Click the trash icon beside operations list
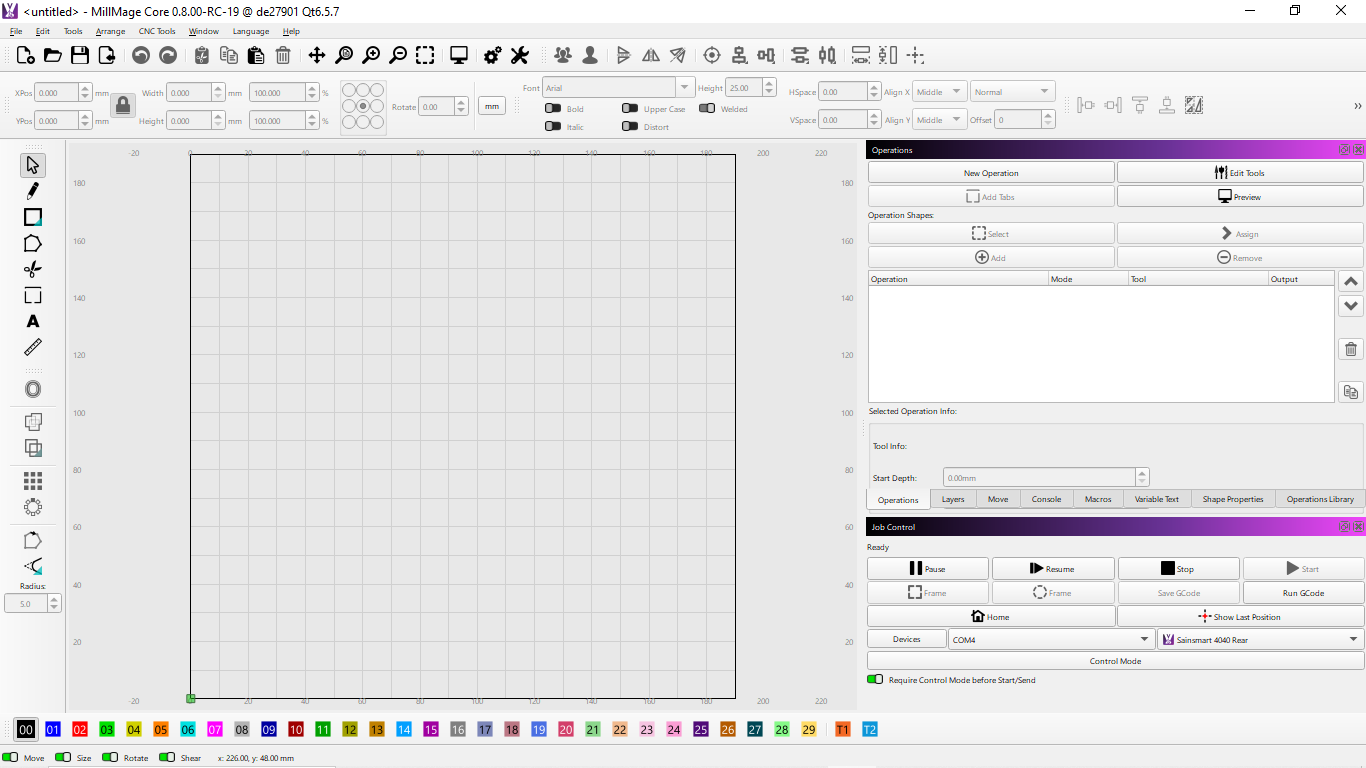Screen dimensions: 1366x768 point(1351,349)
